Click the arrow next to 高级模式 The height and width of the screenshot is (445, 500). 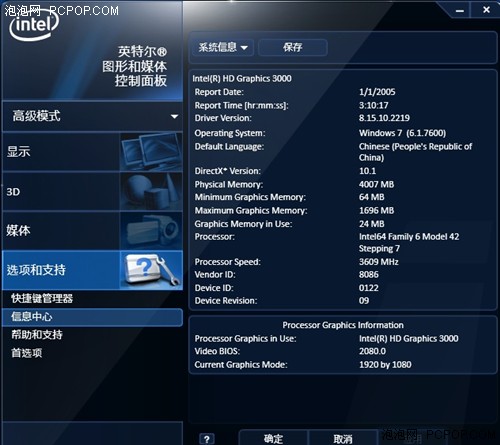[174, 117]
